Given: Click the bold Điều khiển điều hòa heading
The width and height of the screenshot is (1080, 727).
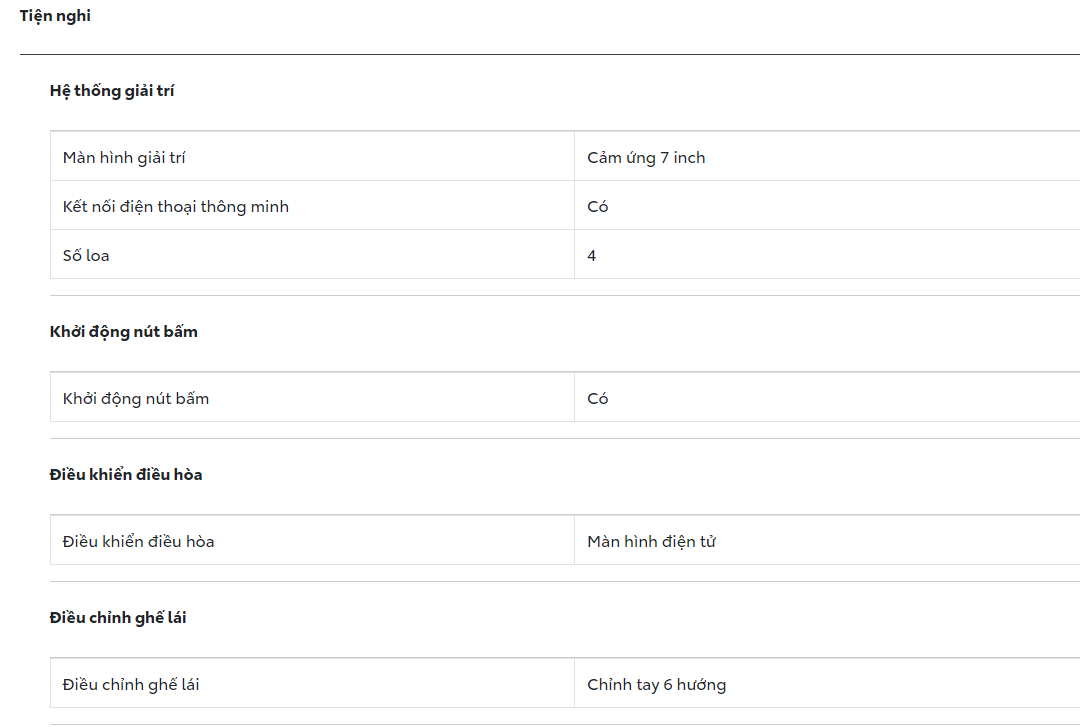Looking at the screenshot, I should click(126, 475).
